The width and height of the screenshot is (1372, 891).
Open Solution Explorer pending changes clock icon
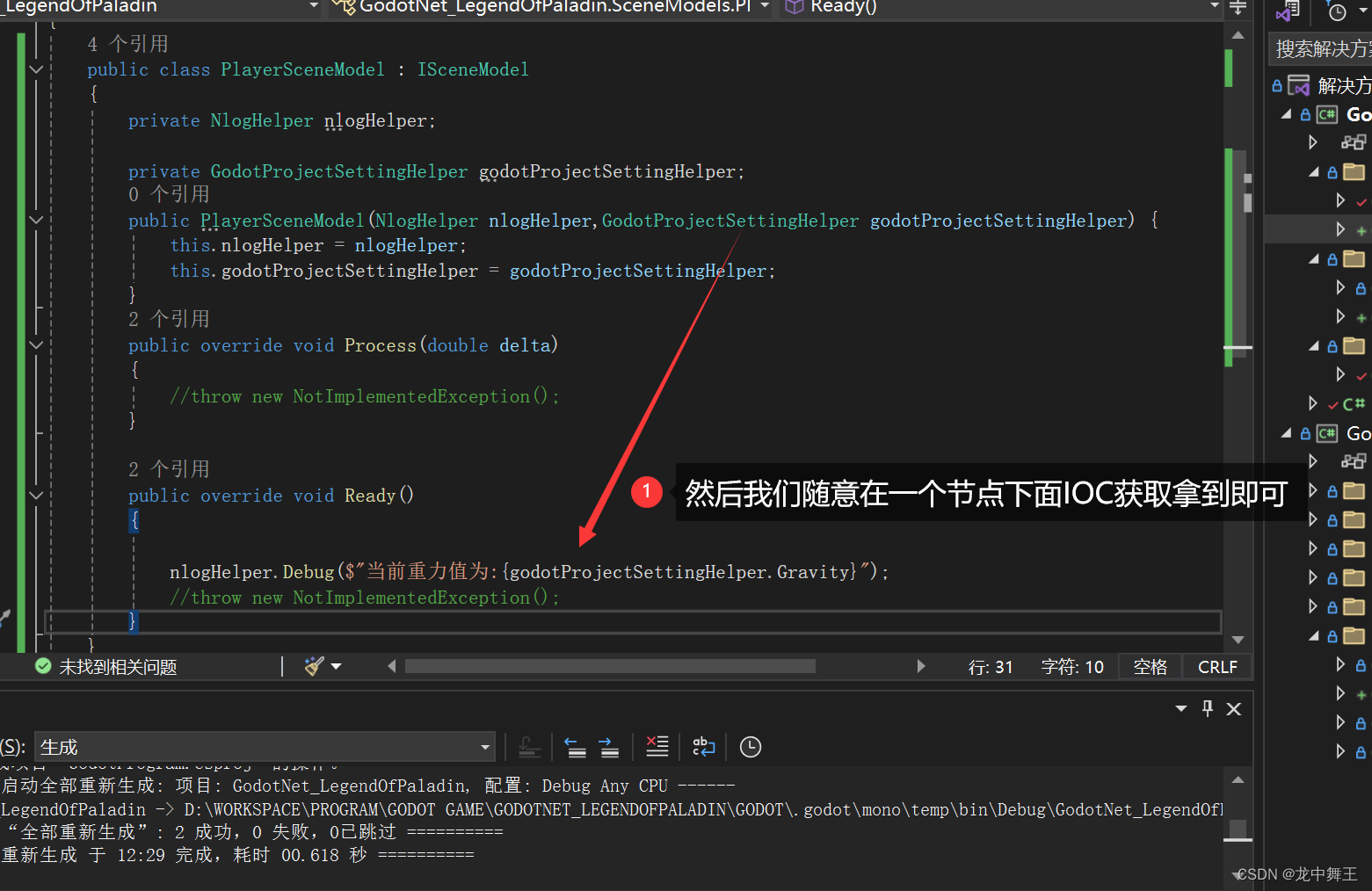click(1337, 11)
